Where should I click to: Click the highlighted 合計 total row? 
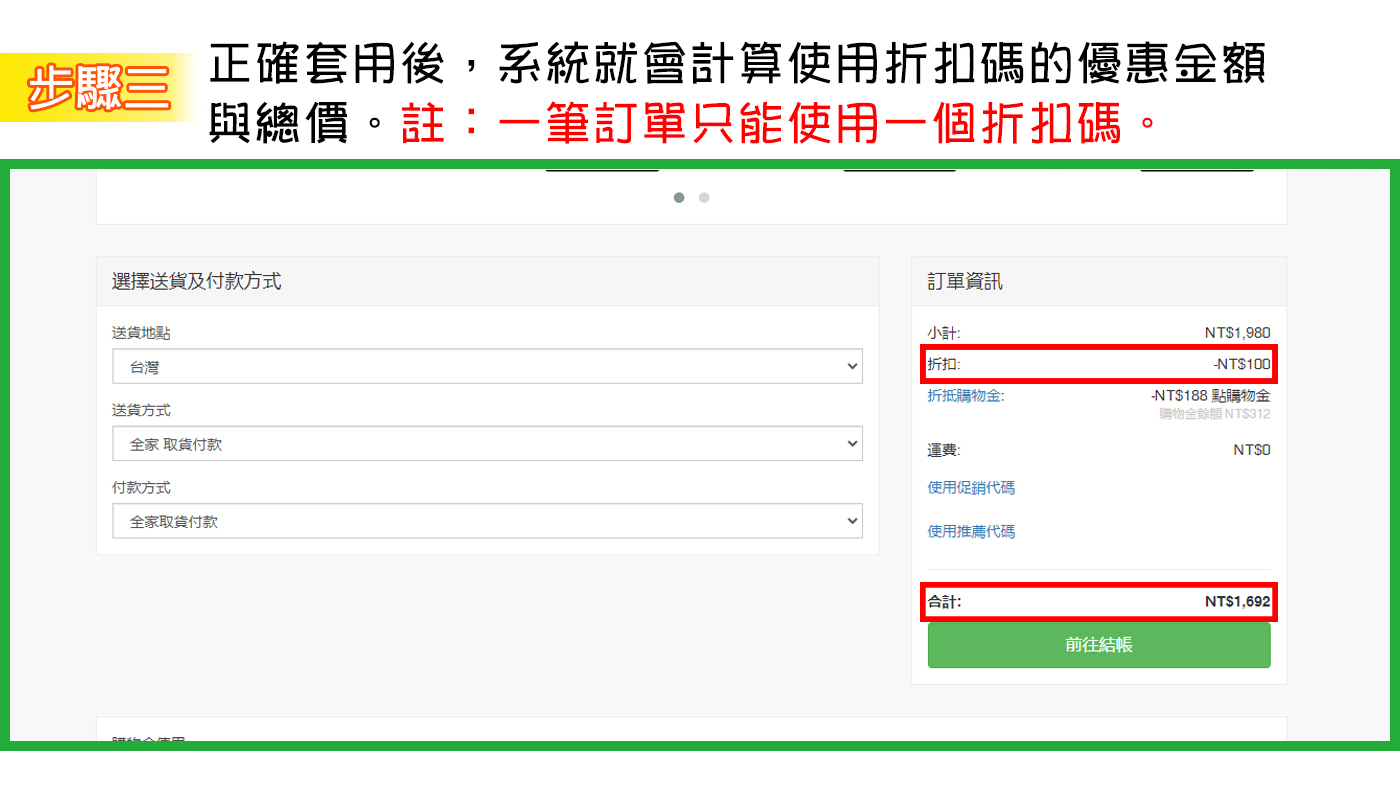[x=1098, y=602]
